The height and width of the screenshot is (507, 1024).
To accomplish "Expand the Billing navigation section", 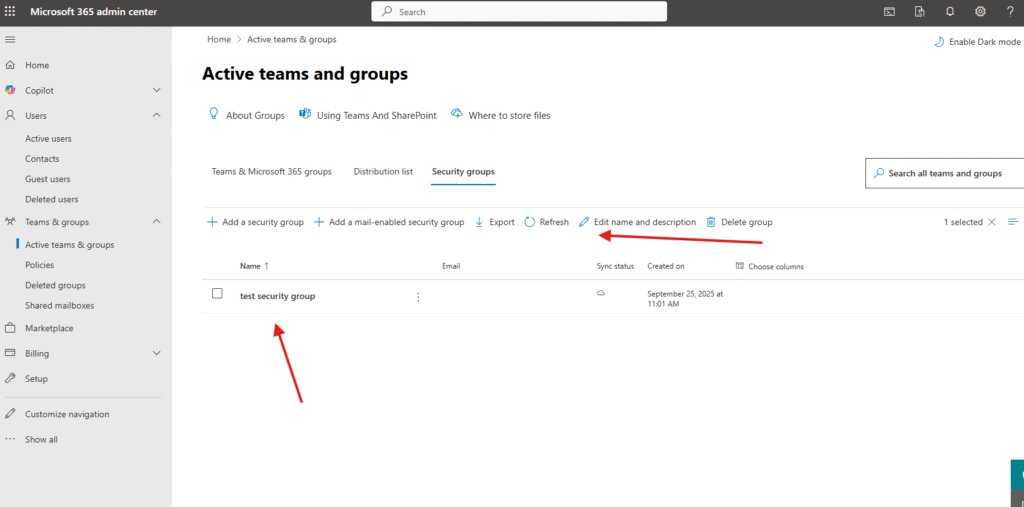I will tap(156, 353).
